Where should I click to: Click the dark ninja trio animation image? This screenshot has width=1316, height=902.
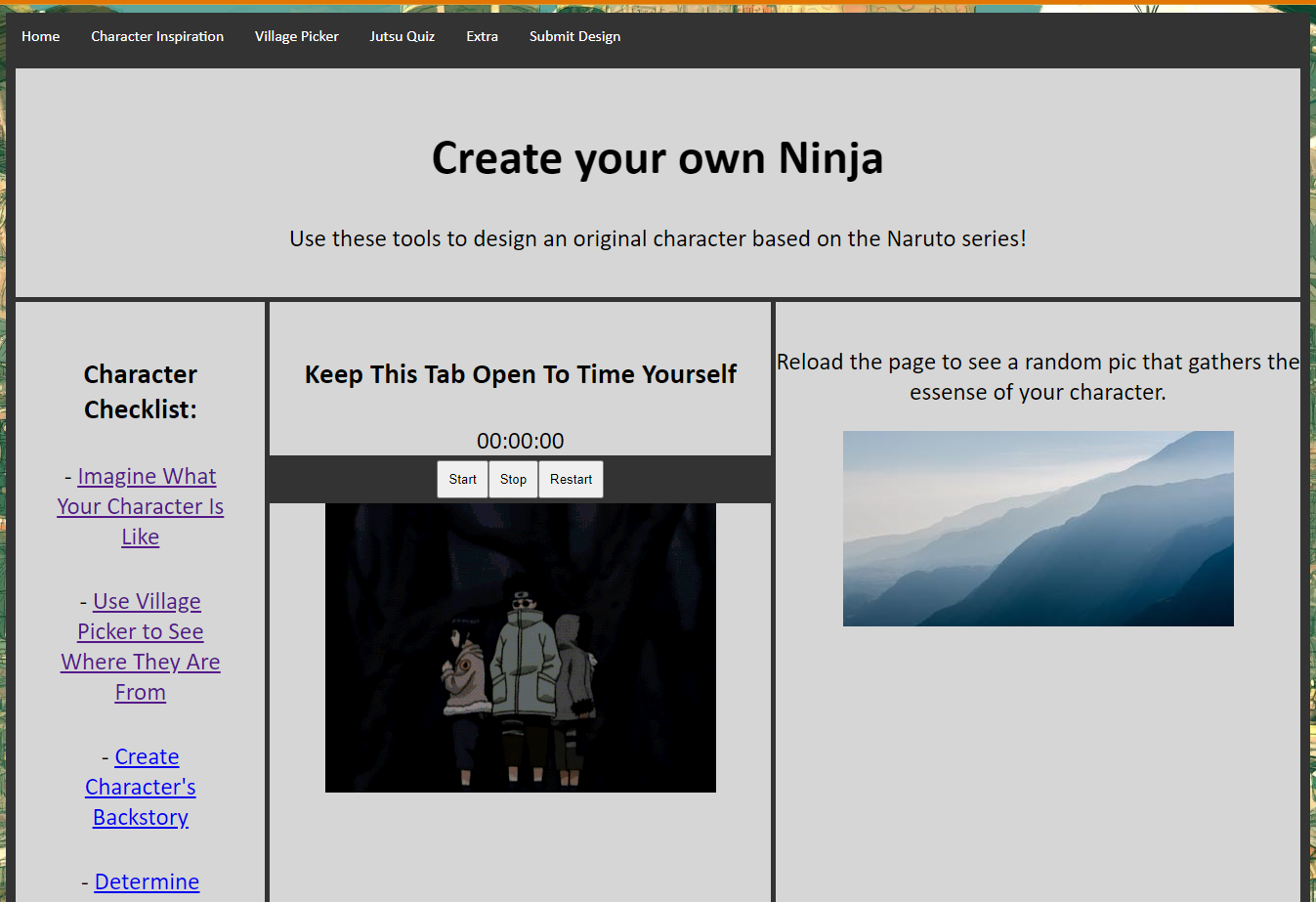click(x=520, y=647)
